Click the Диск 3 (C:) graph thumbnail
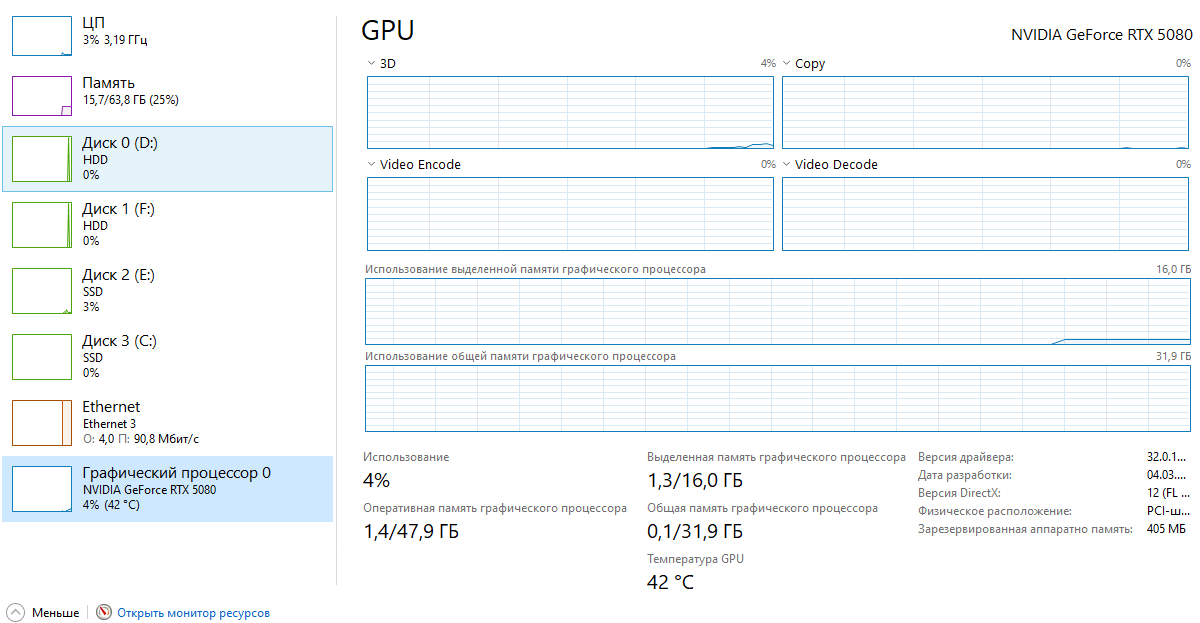Screen dimensions: 1200x623 pos(41,356)
